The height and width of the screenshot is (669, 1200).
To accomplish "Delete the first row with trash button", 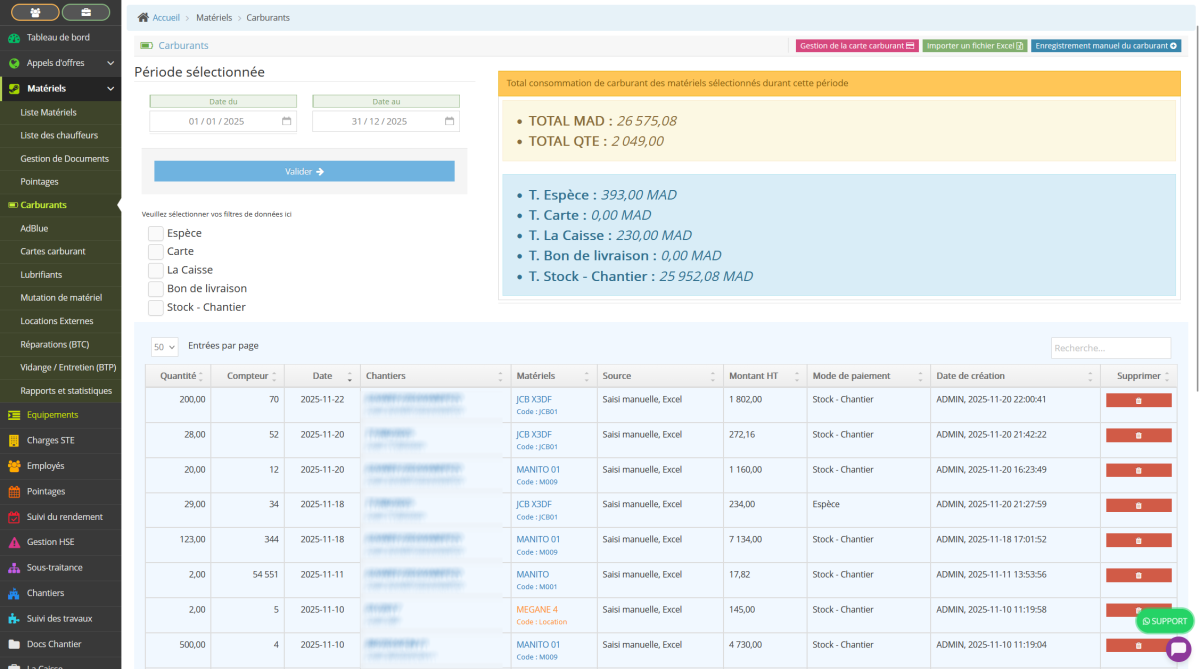I will pos(1138,400).
